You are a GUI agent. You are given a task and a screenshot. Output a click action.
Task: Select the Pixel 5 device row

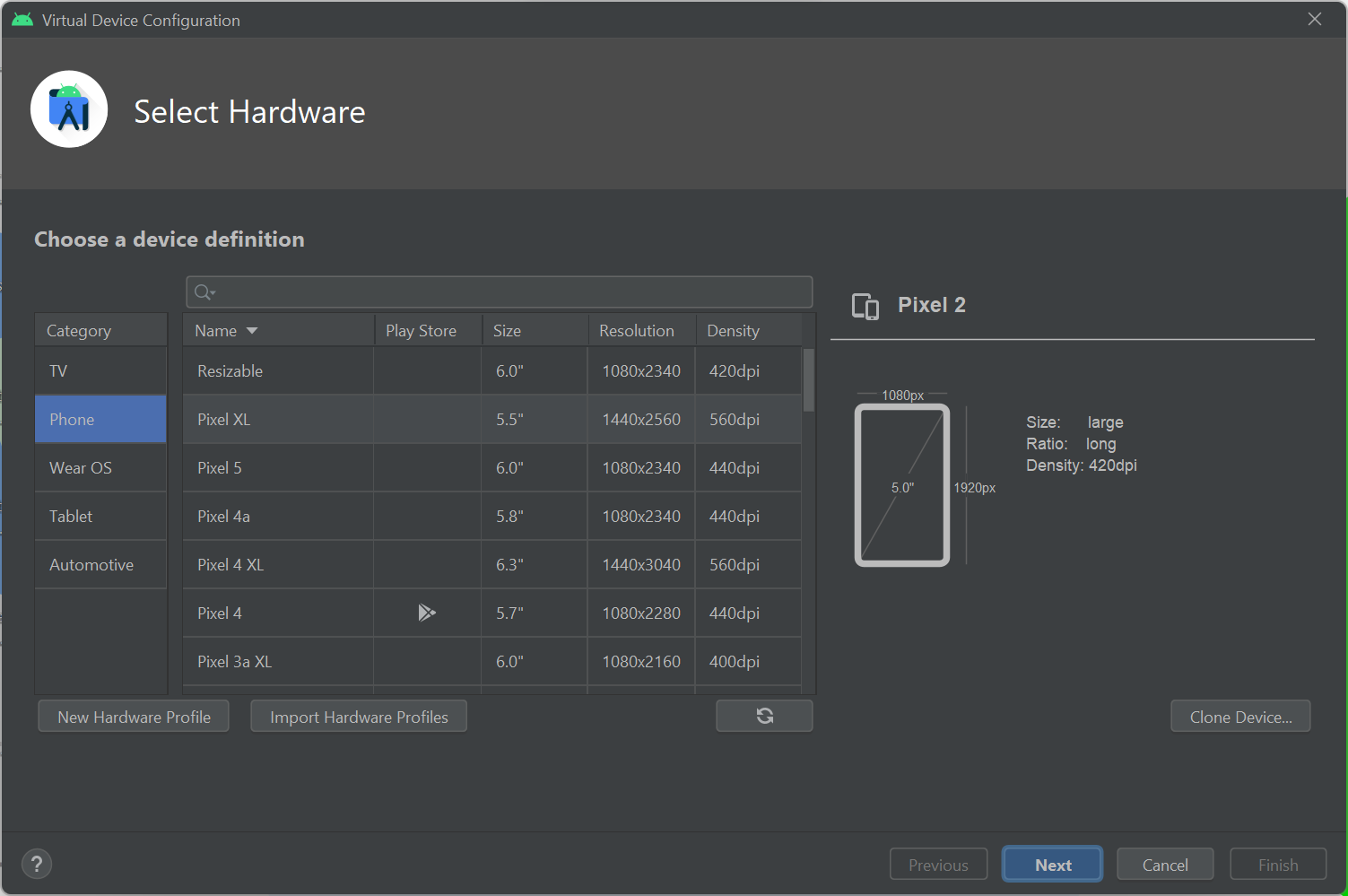[491, 467]
